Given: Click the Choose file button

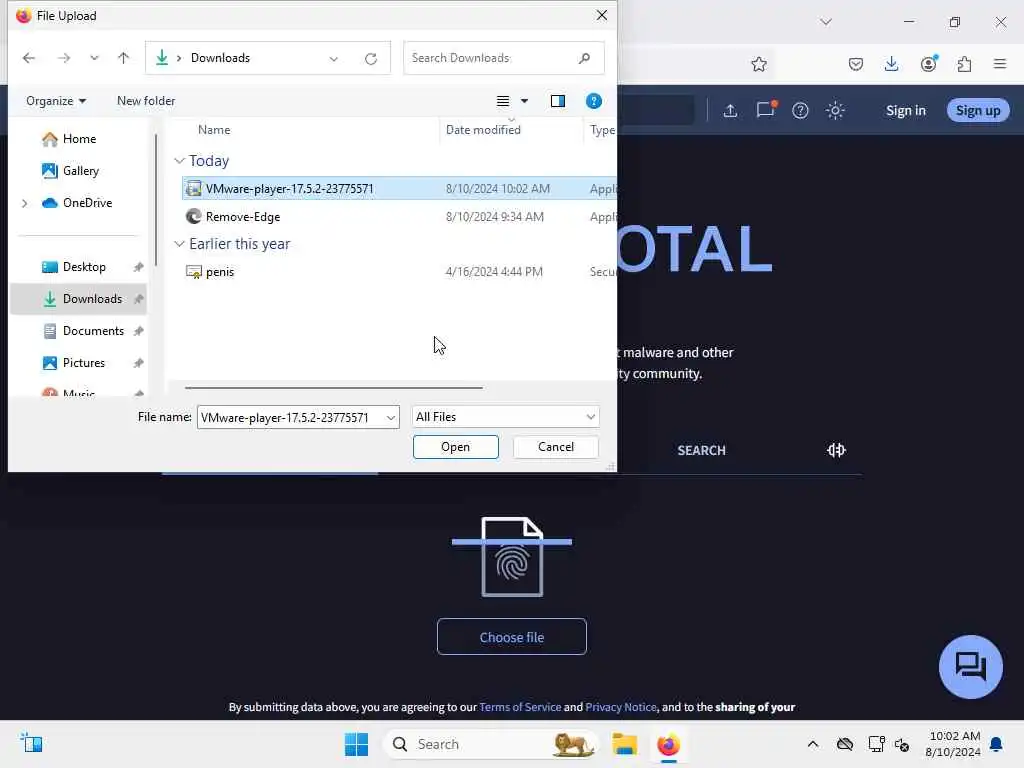Looking at the screenshot, I should pyautogui.click(x=511, y=637).
